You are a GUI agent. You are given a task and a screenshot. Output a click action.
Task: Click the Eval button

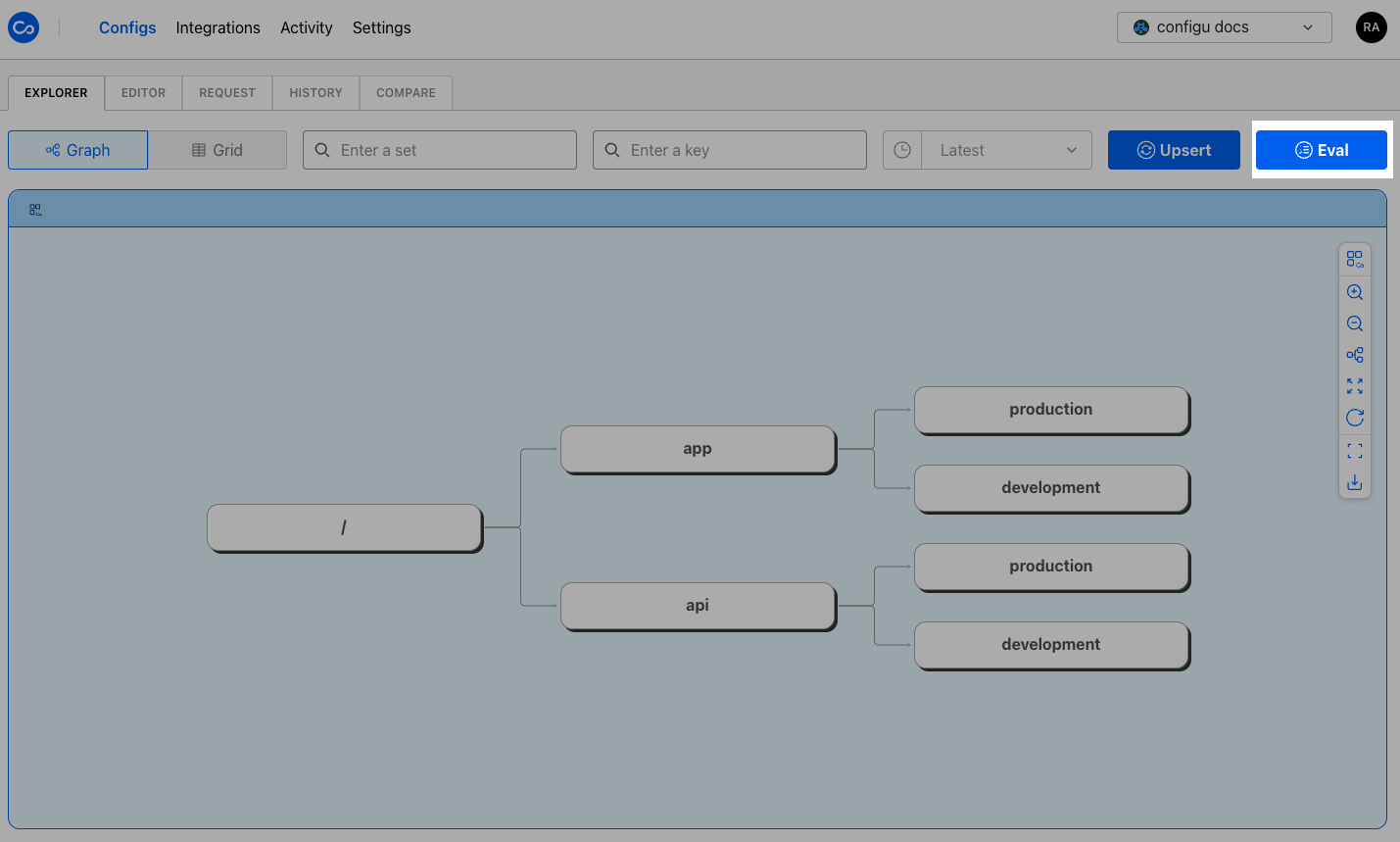point(1322,150)
